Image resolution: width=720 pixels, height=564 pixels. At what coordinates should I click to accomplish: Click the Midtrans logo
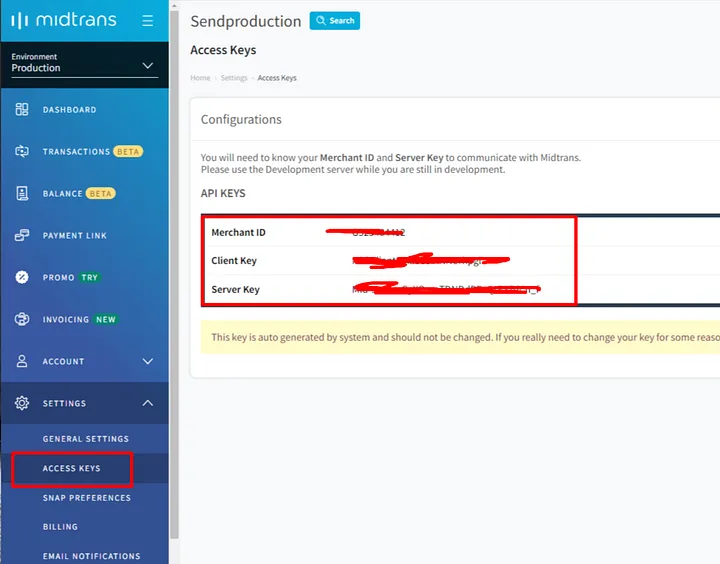pyautogui.click(x=63, y=20)
